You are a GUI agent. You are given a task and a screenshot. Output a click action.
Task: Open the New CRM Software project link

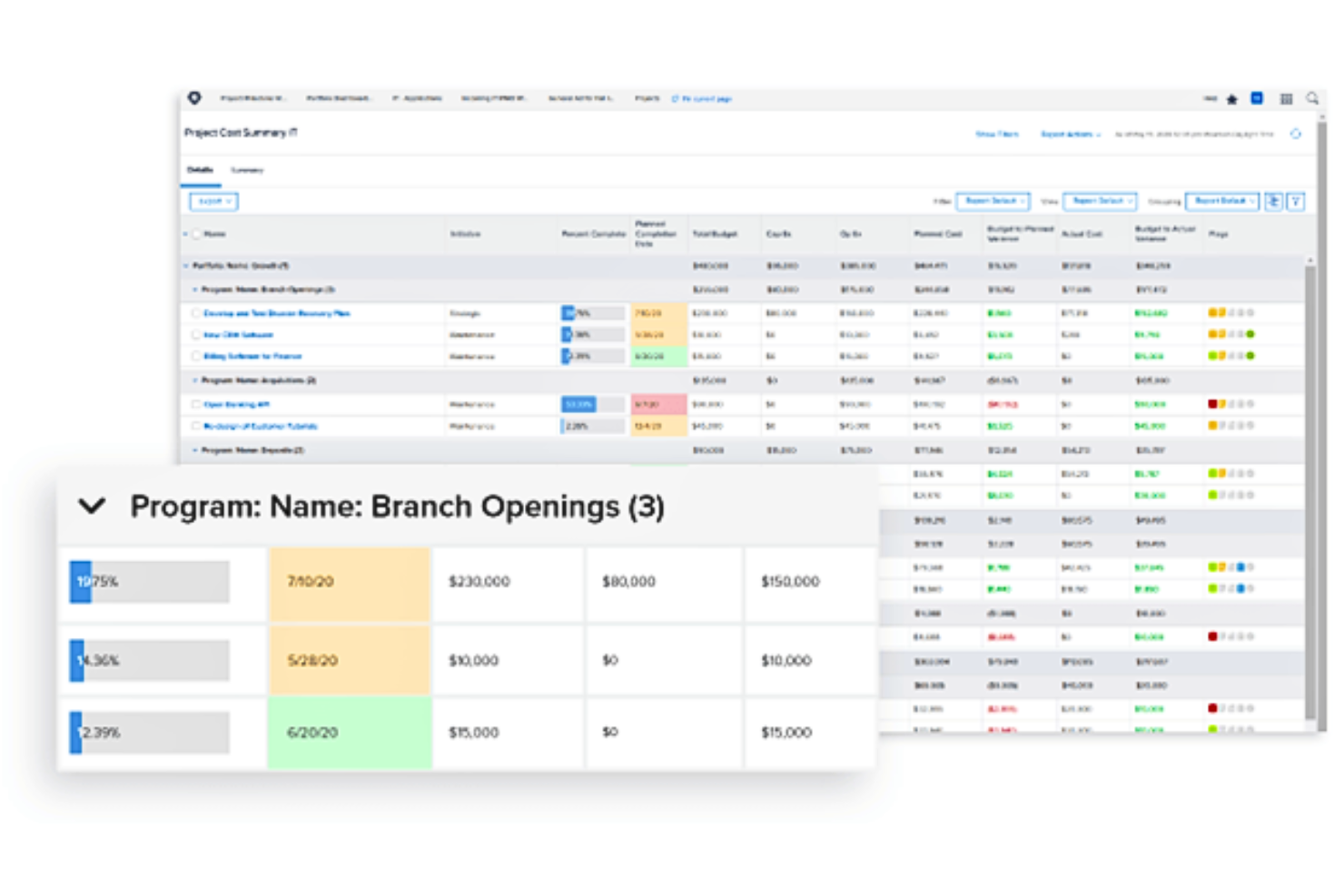[x=238, y=335]
